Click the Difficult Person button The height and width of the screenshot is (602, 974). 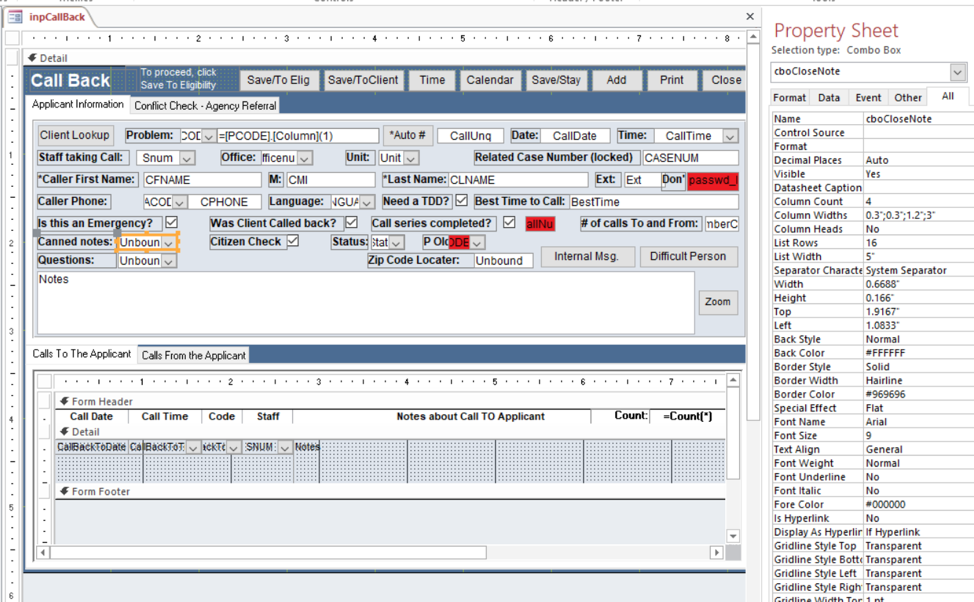pos(687,256)
